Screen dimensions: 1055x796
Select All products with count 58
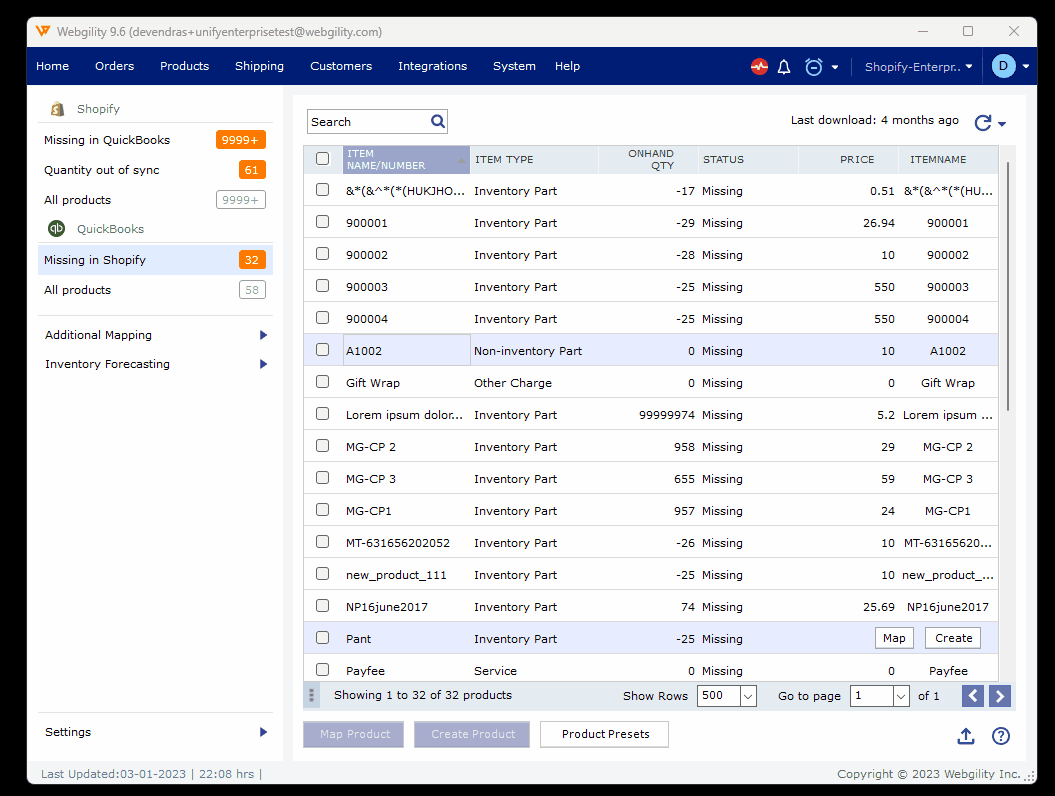coord(155,290)
